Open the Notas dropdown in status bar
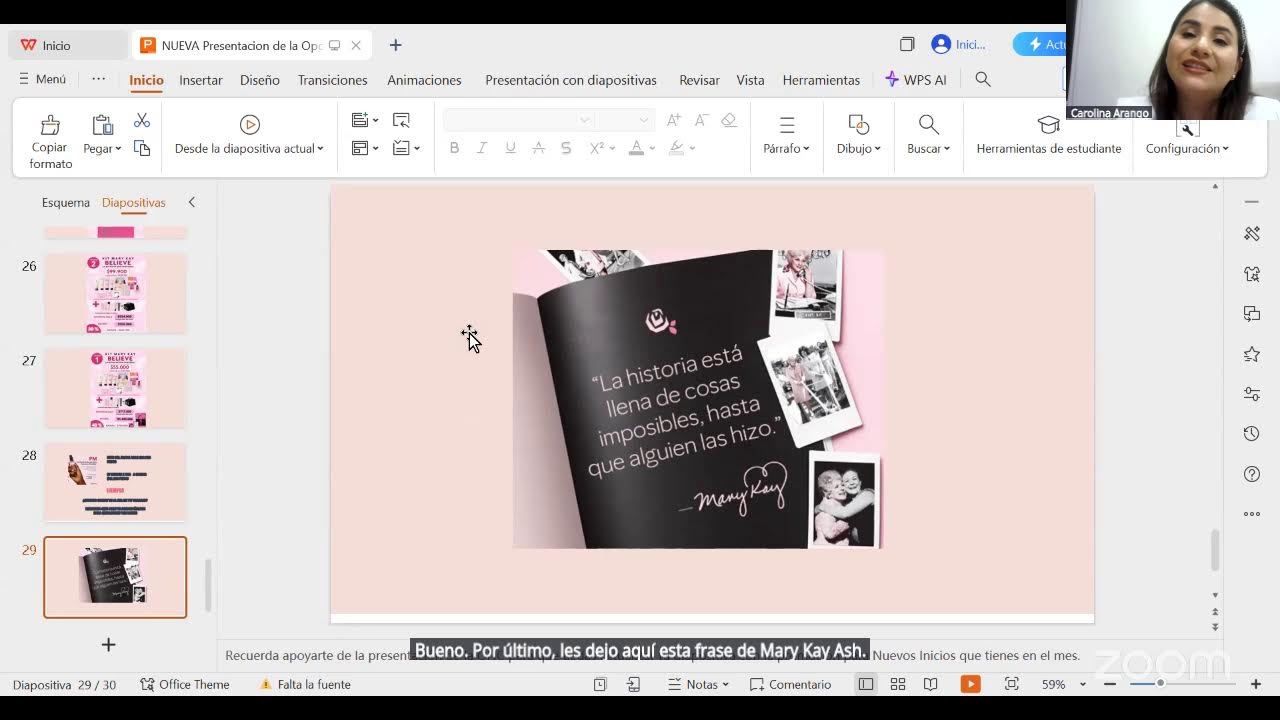Screen dimensions: 1280x720 698,684
